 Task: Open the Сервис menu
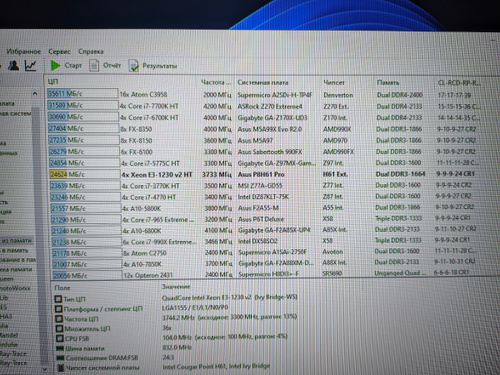click(59, 52)
